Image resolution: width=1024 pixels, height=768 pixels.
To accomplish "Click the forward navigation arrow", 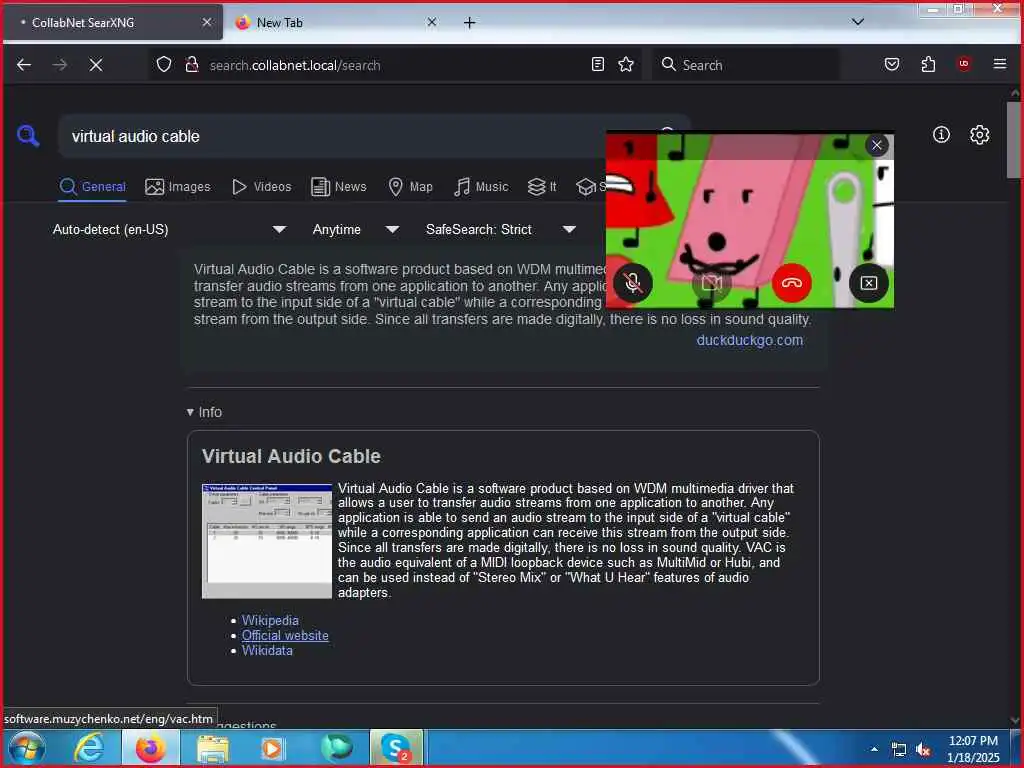I will pos(59,65).
